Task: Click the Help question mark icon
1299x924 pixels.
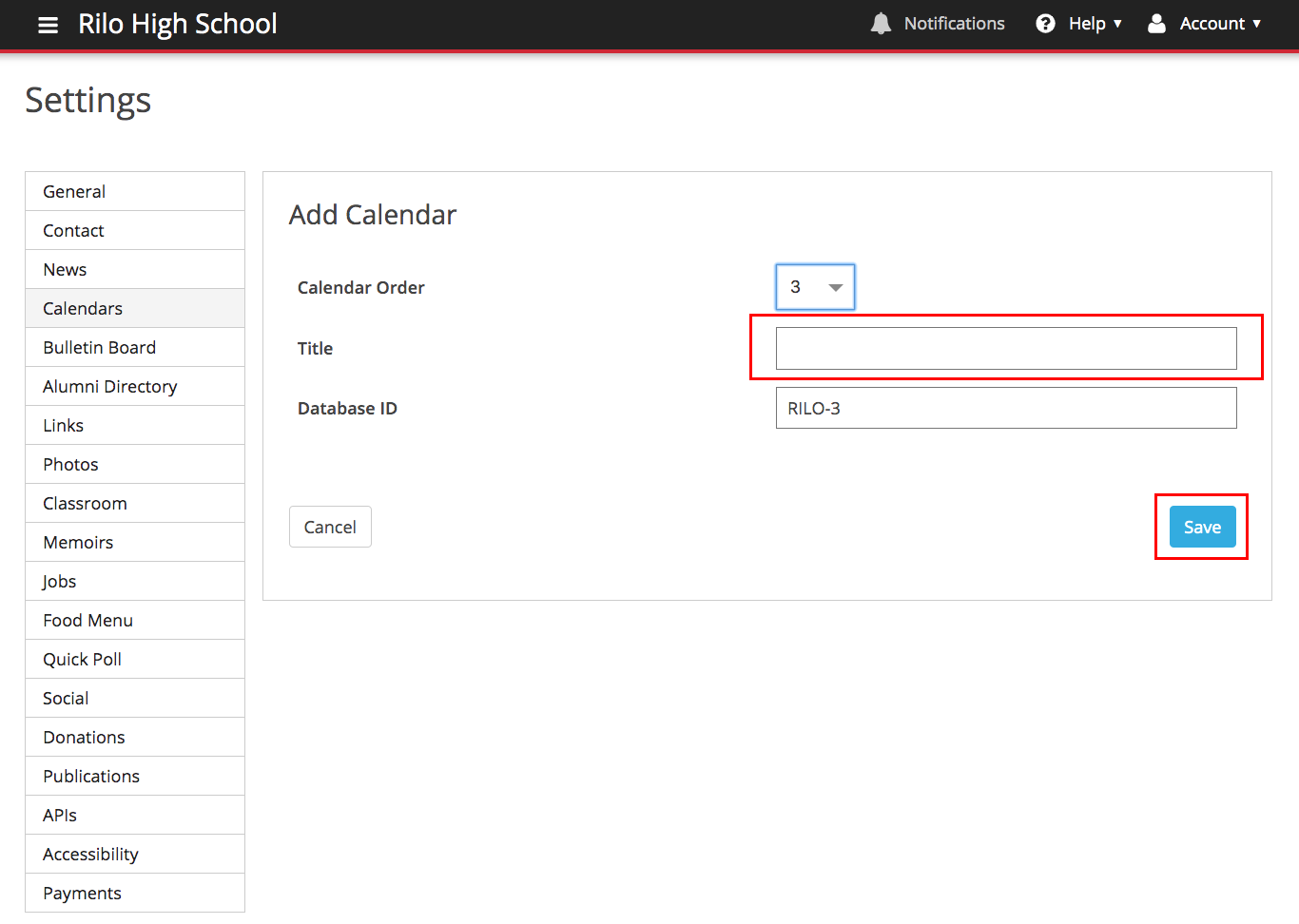Action: click(x=1045, y=24)
